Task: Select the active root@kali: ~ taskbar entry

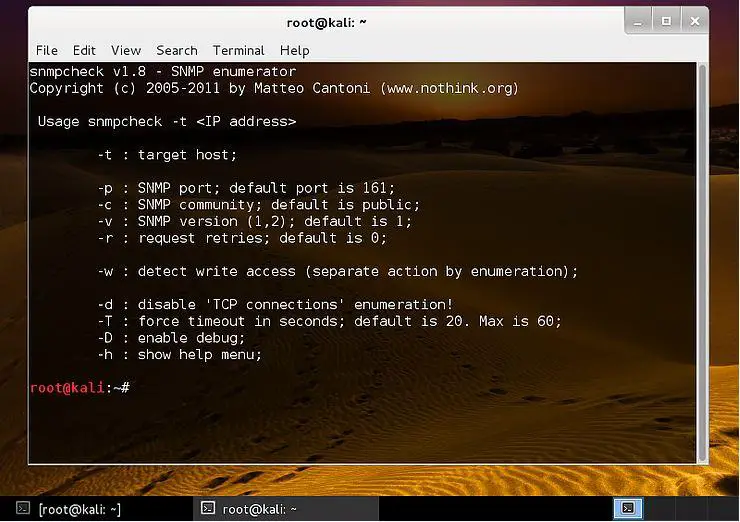Action: click(286, 509)
